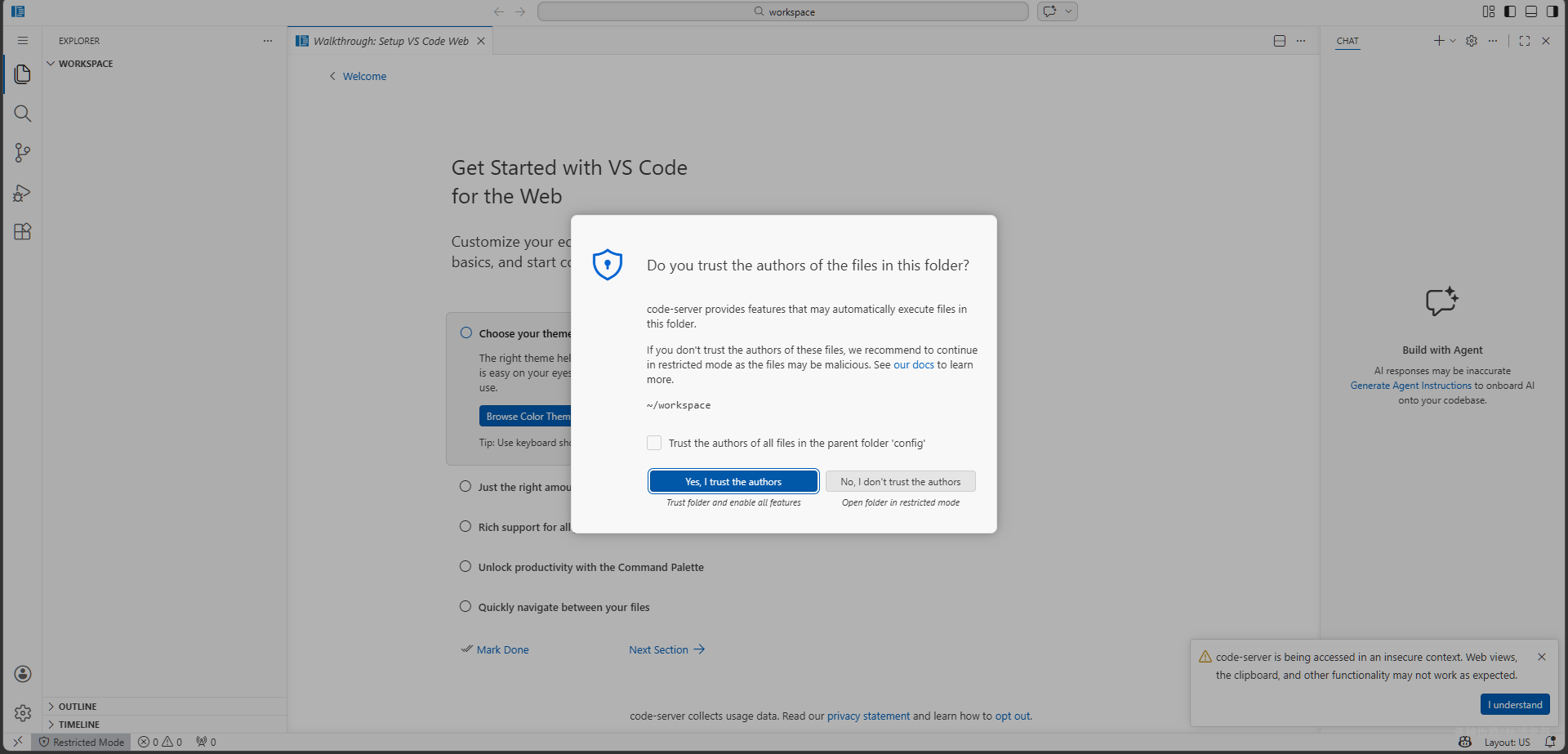The image size is (1568, 754).
Task: Open the new chat dropdown arrow
Action: tap(1453, 41)
